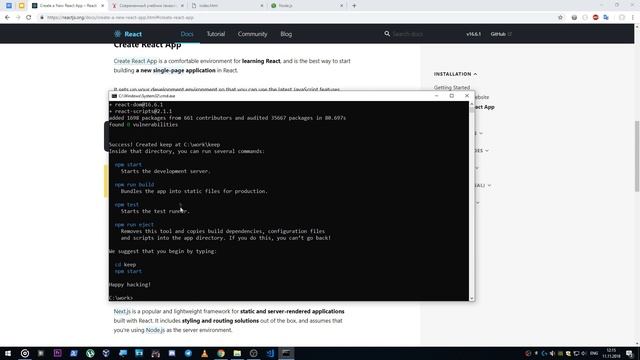Click the browser forward arrow
Screen dimensions: 640x360
click(18, 18)
